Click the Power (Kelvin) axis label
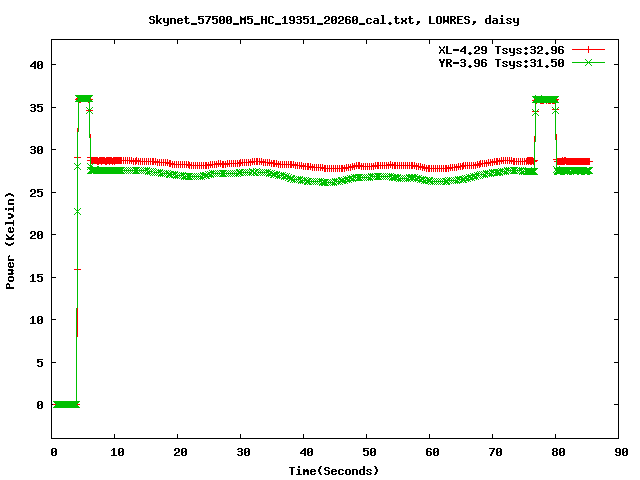 (10, 241)
